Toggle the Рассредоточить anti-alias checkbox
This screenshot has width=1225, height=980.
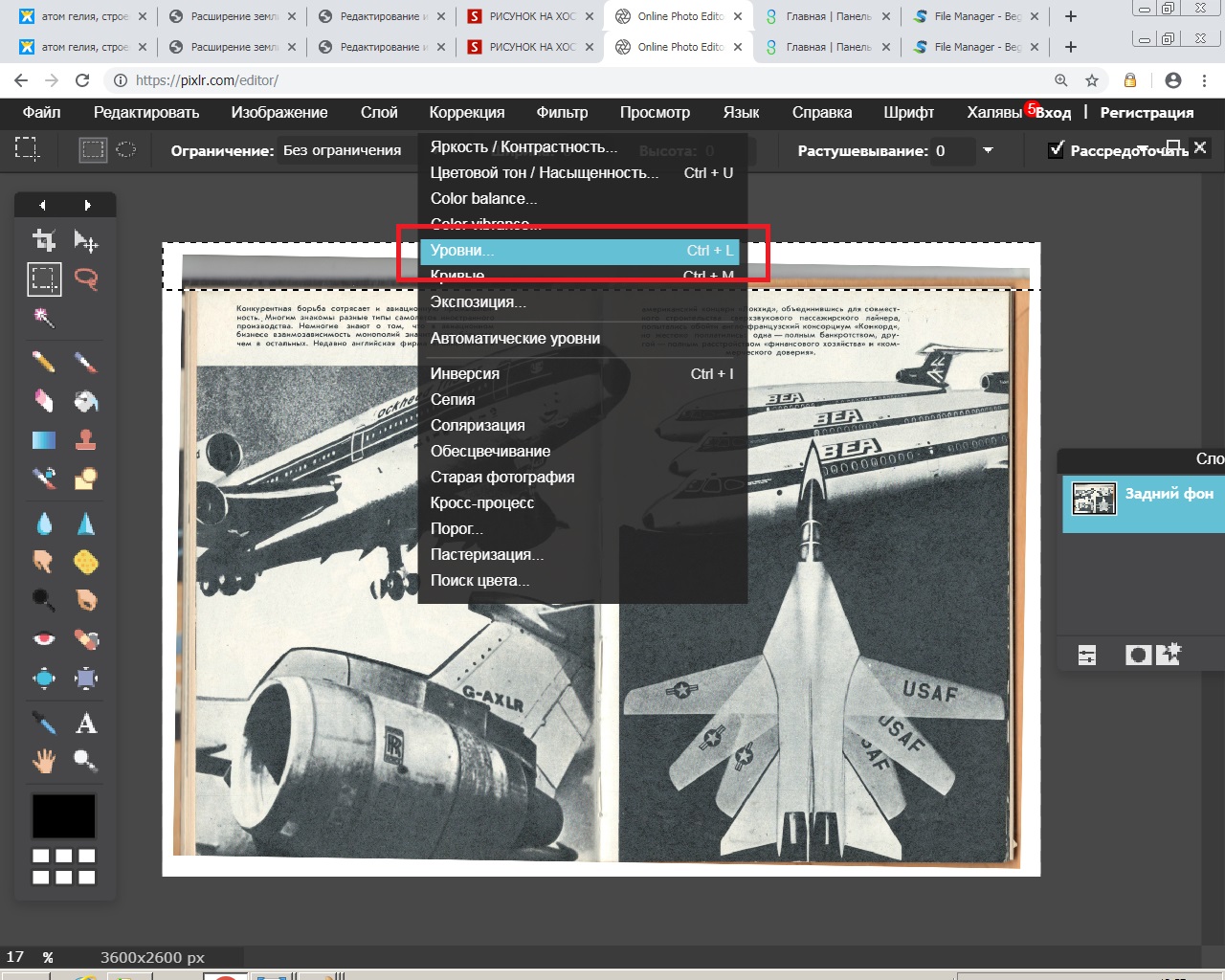tap(1056, 149)
